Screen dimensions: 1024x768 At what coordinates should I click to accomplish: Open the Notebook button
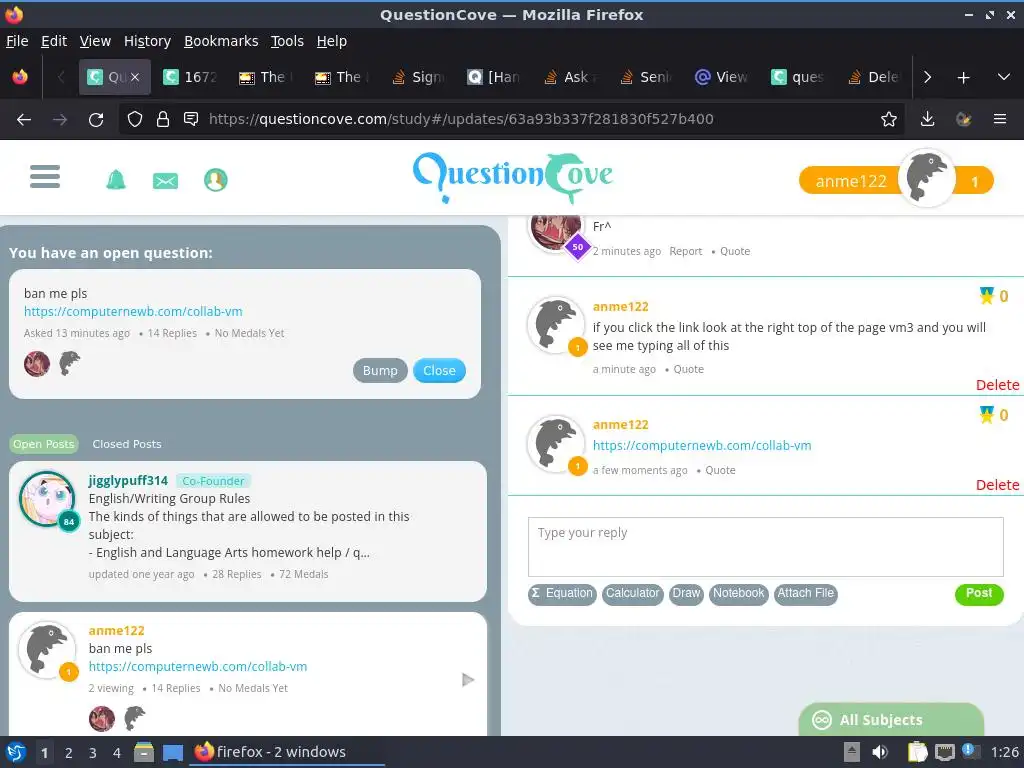(738, 594)
